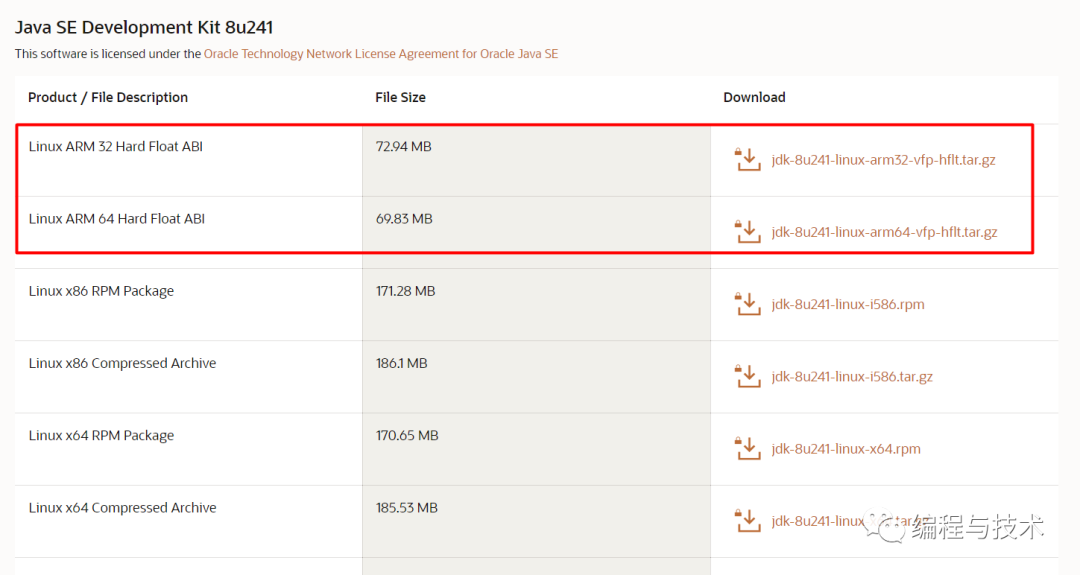This screenshot has height=575, width=1080.
Task: Click download icon for jdk-8u241-linux-i586.rpm
Action: (x=748, y=304)
